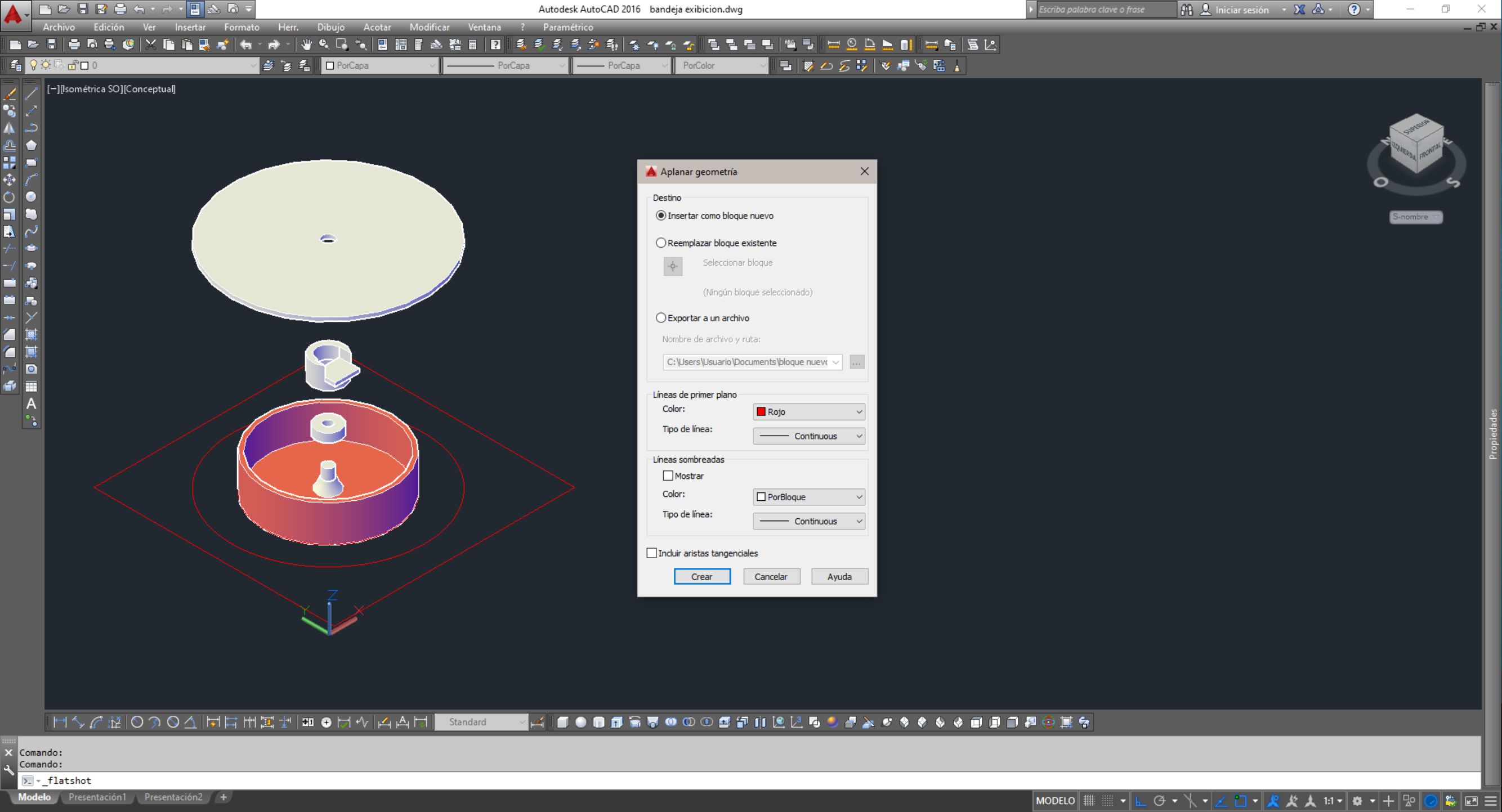Expand the layer 0 dropdown
This screenshot has height=812, width=1502.
(253, 66)
